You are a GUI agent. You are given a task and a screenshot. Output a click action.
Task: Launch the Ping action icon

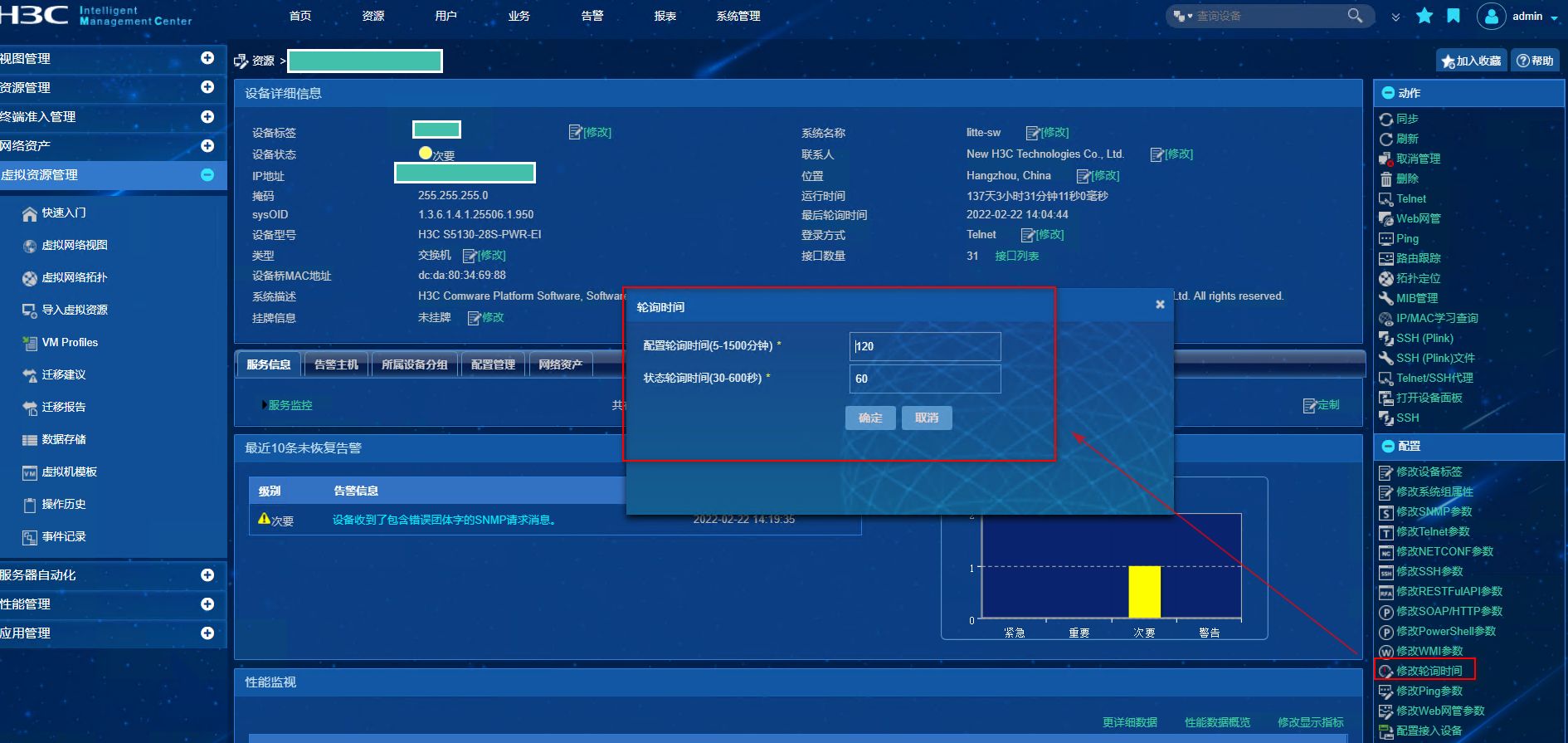(x=1385, y=239)
